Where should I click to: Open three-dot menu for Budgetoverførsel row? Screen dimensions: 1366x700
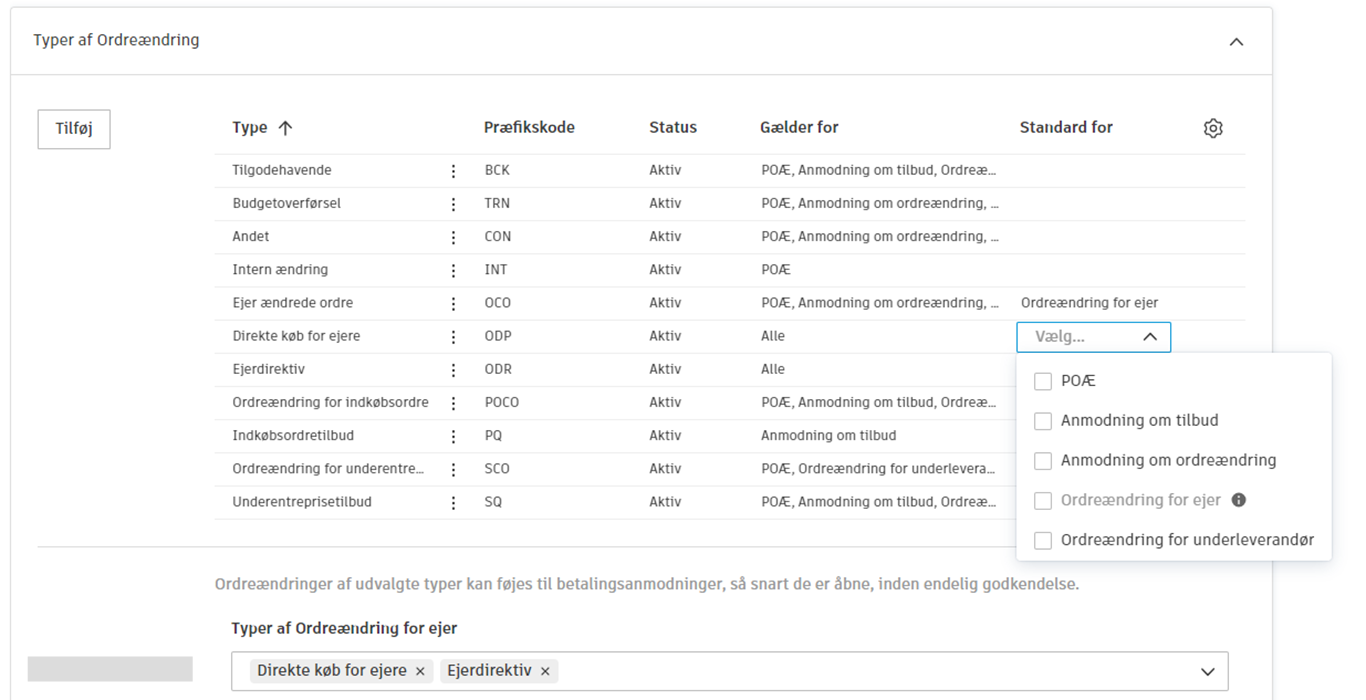tap(453, 204)
